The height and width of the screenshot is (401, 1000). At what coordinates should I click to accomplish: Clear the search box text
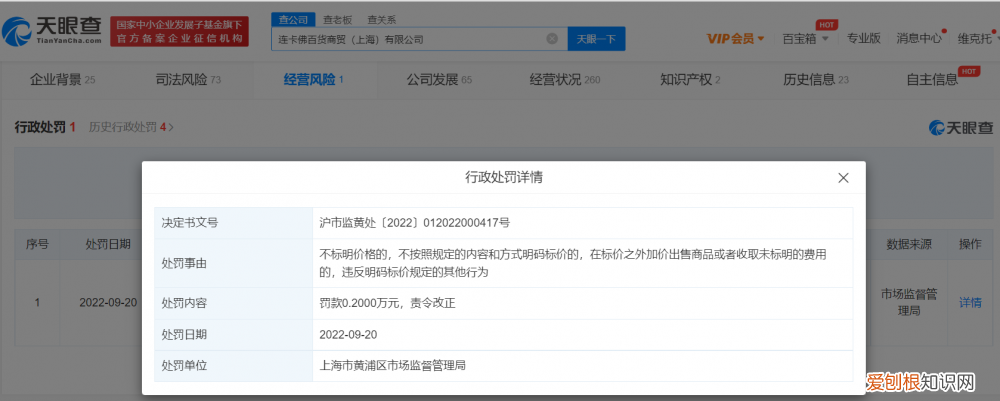tap(552, 39)
